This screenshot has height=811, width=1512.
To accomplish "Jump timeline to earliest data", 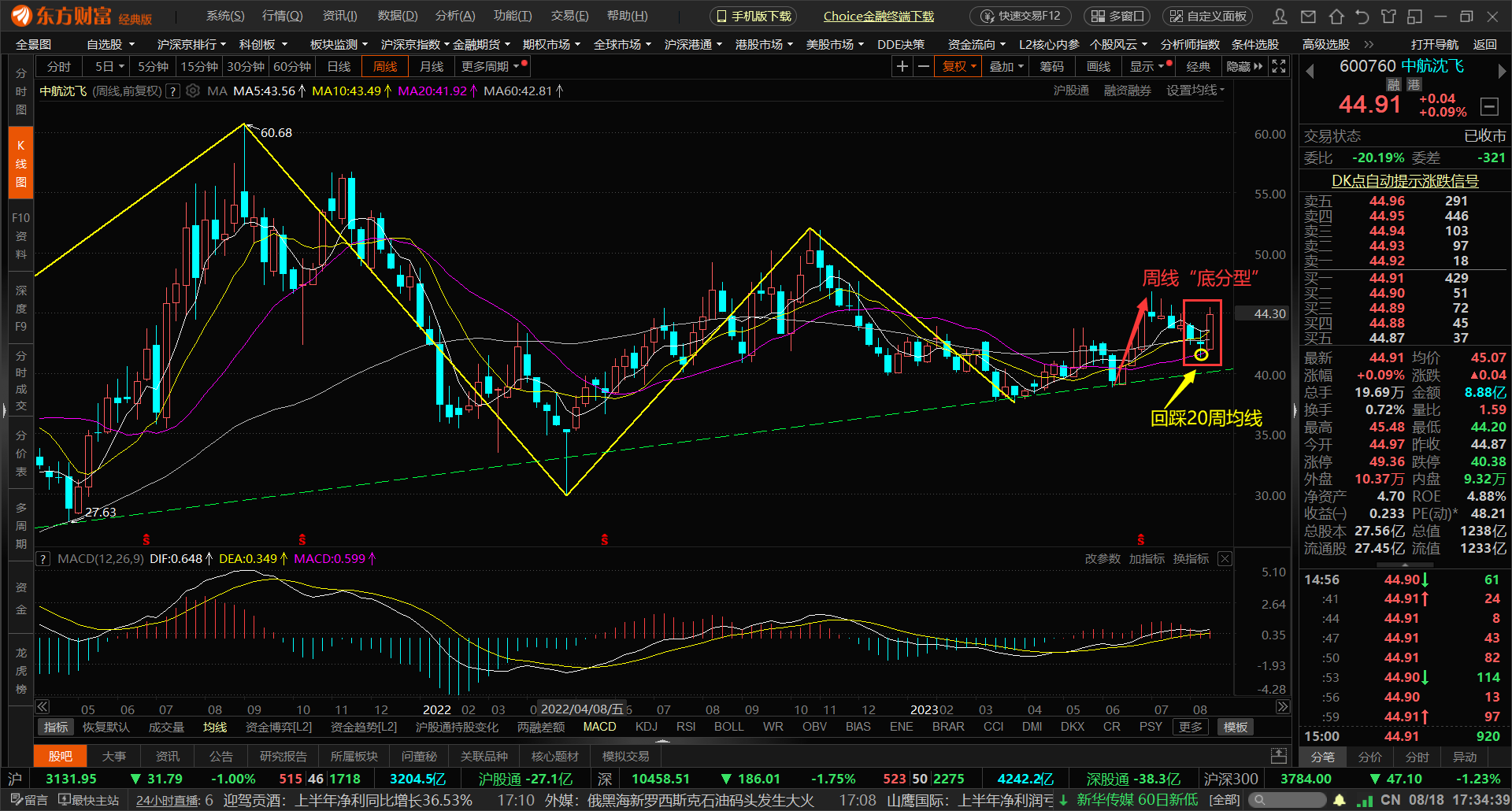I will pyautogui.click(x=43, y=707).
